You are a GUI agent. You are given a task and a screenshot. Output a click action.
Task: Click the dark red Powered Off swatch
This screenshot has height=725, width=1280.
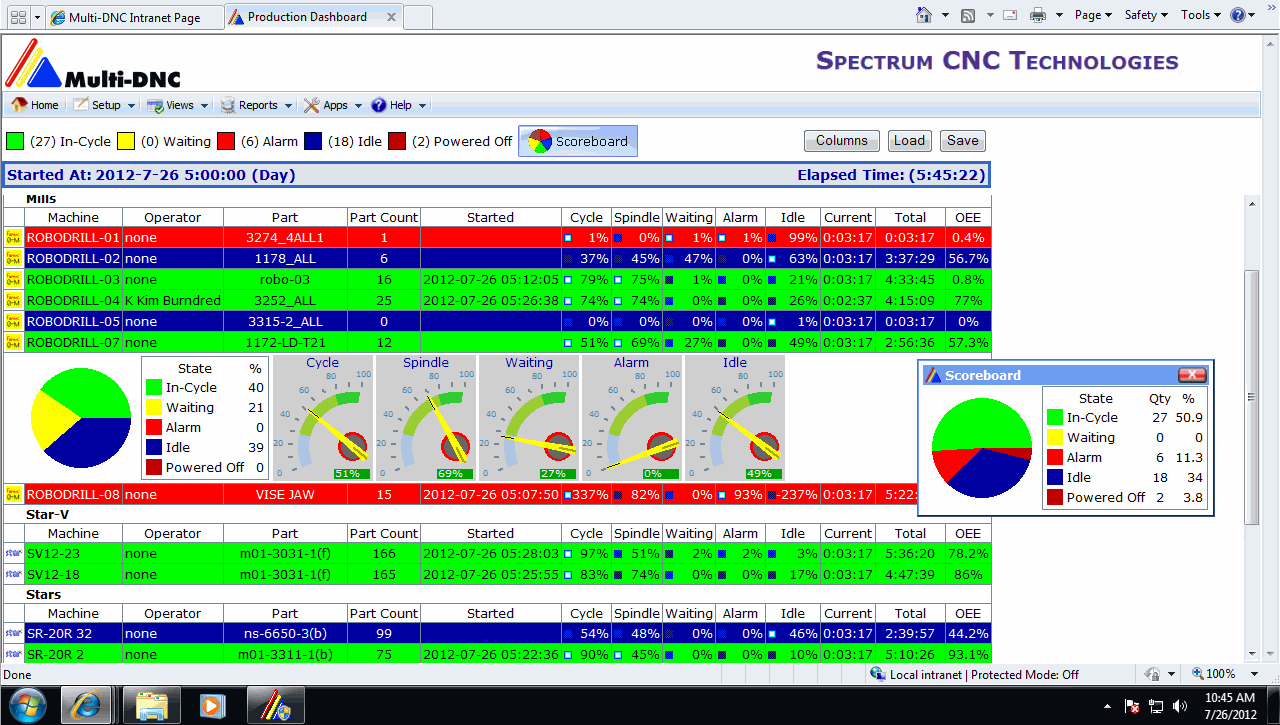[396, 141]
